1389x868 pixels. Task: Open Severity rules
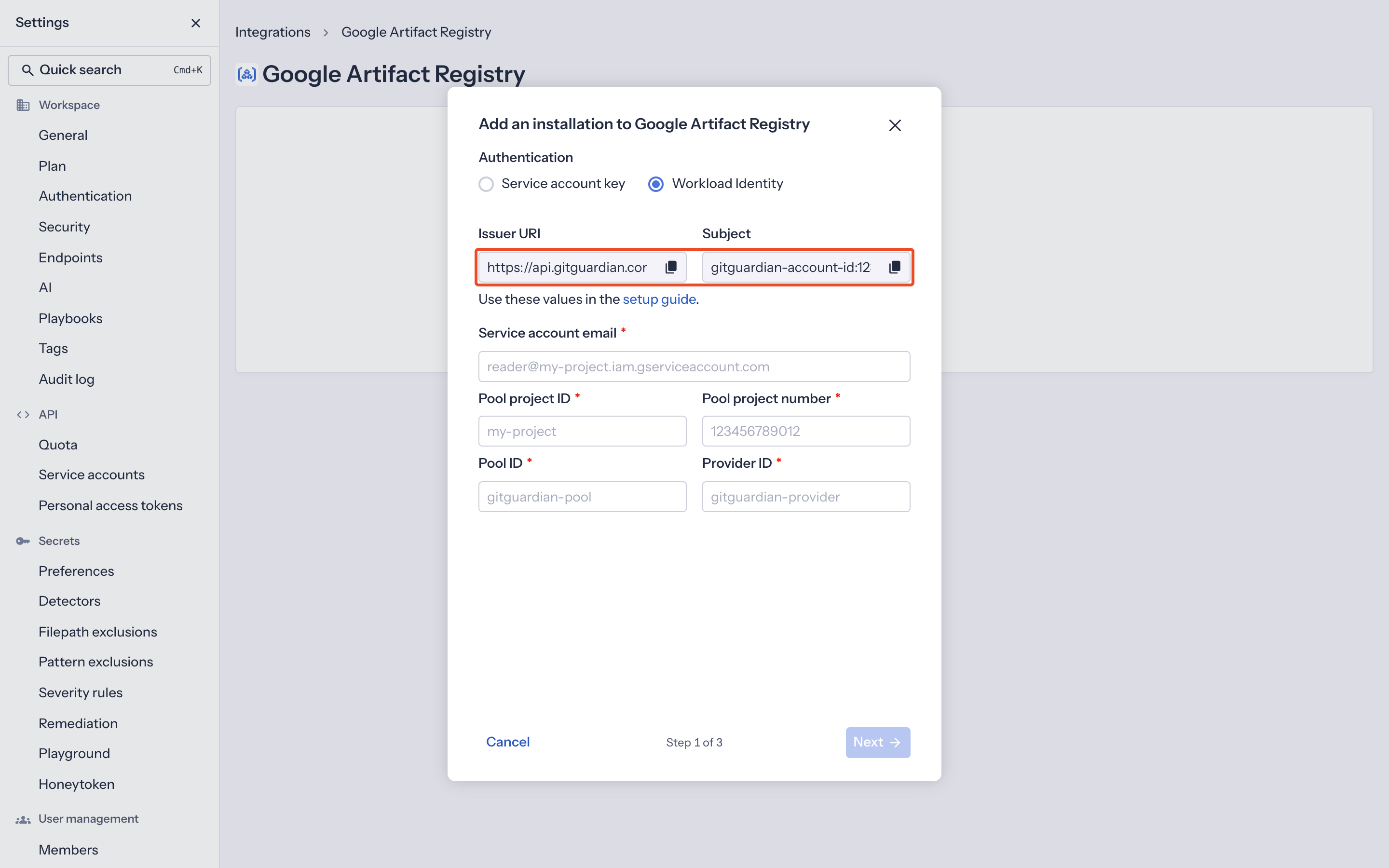click(x=81, y=693)
